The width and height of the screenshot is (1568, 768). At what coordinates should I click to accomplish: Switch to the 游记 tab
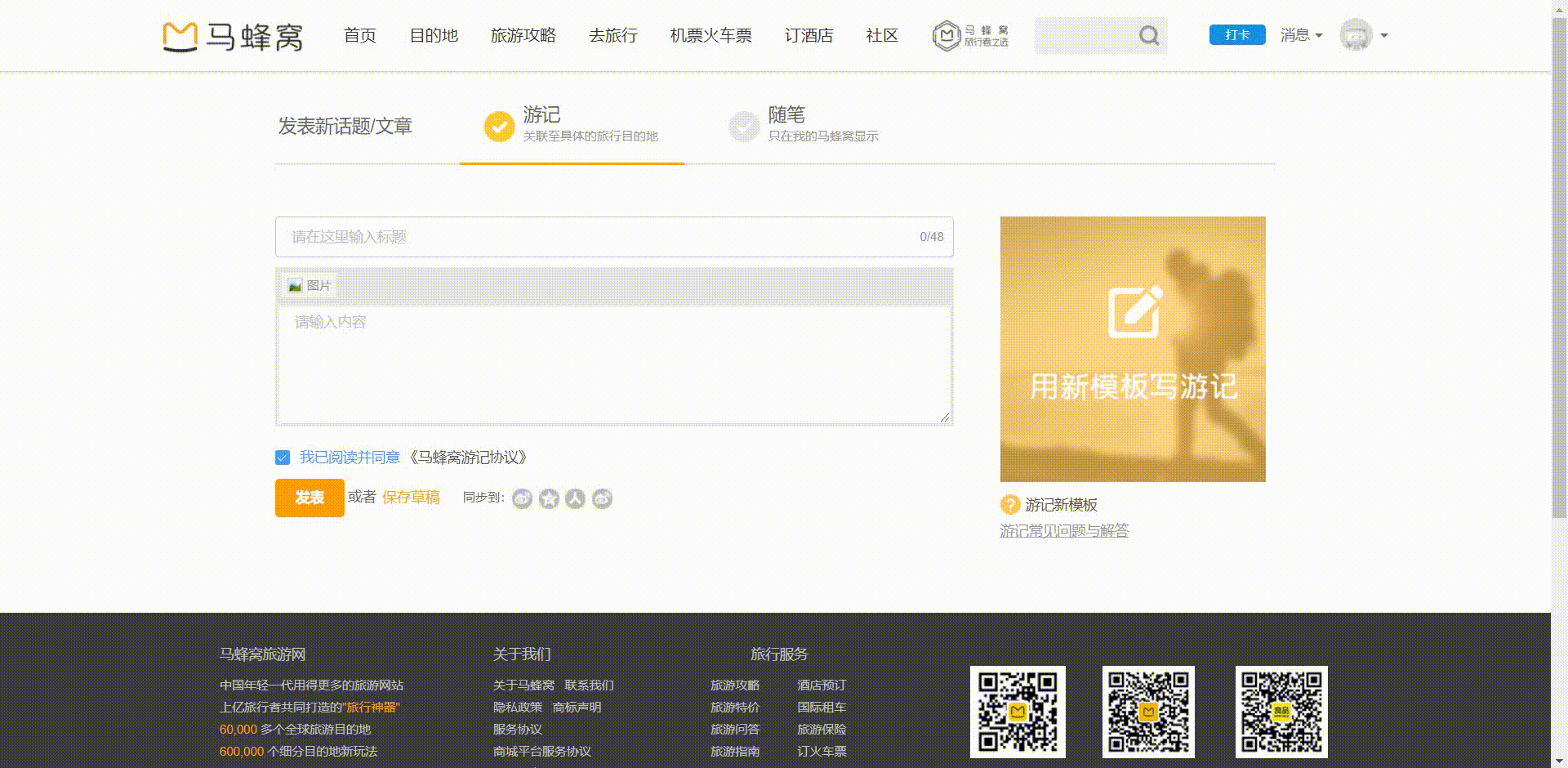pyautogui.click(x=572, y=125)
